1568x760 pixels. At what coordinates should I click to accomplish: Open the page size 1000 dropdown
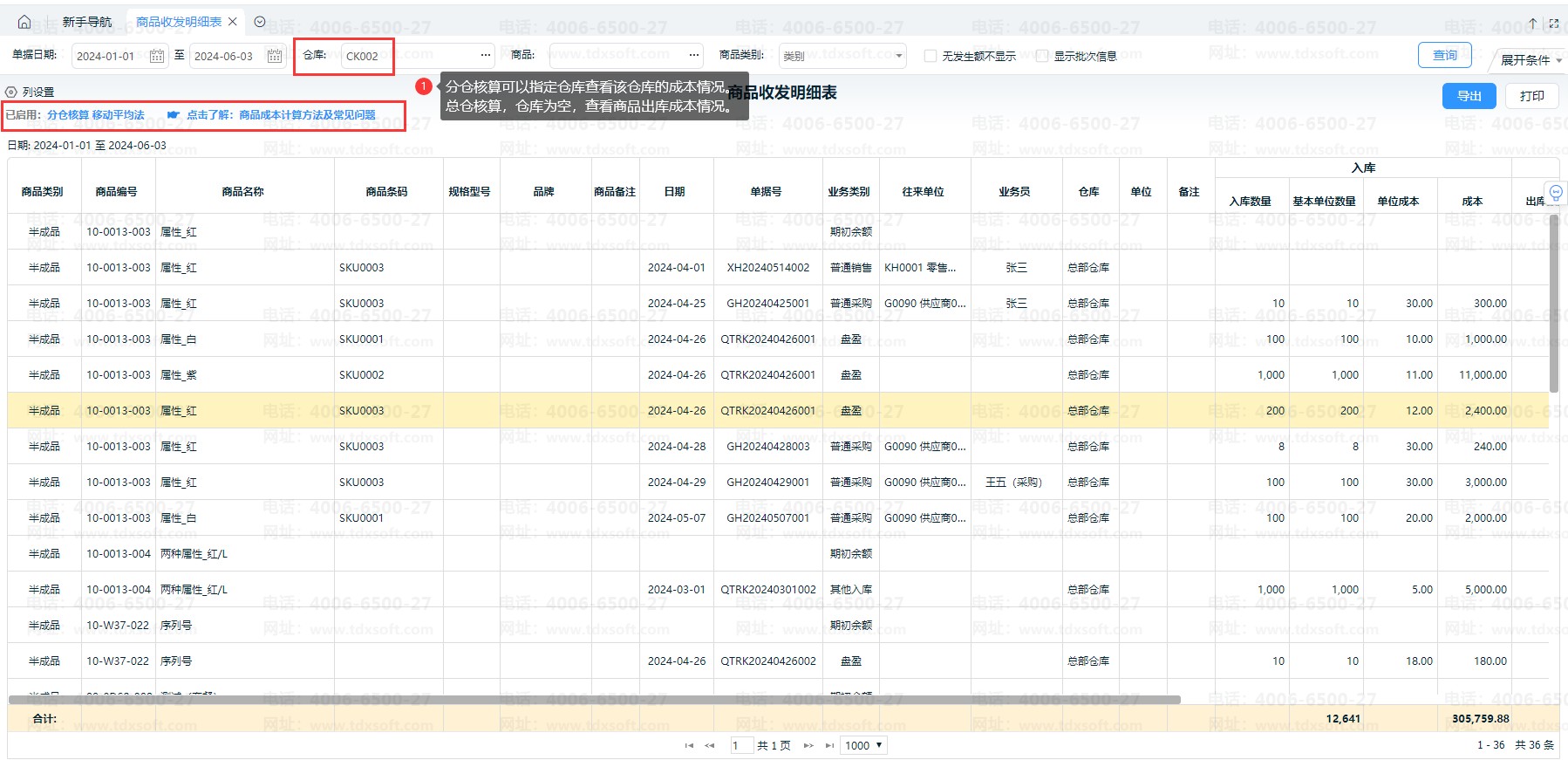pyautogui.click(x=864, y=745)
